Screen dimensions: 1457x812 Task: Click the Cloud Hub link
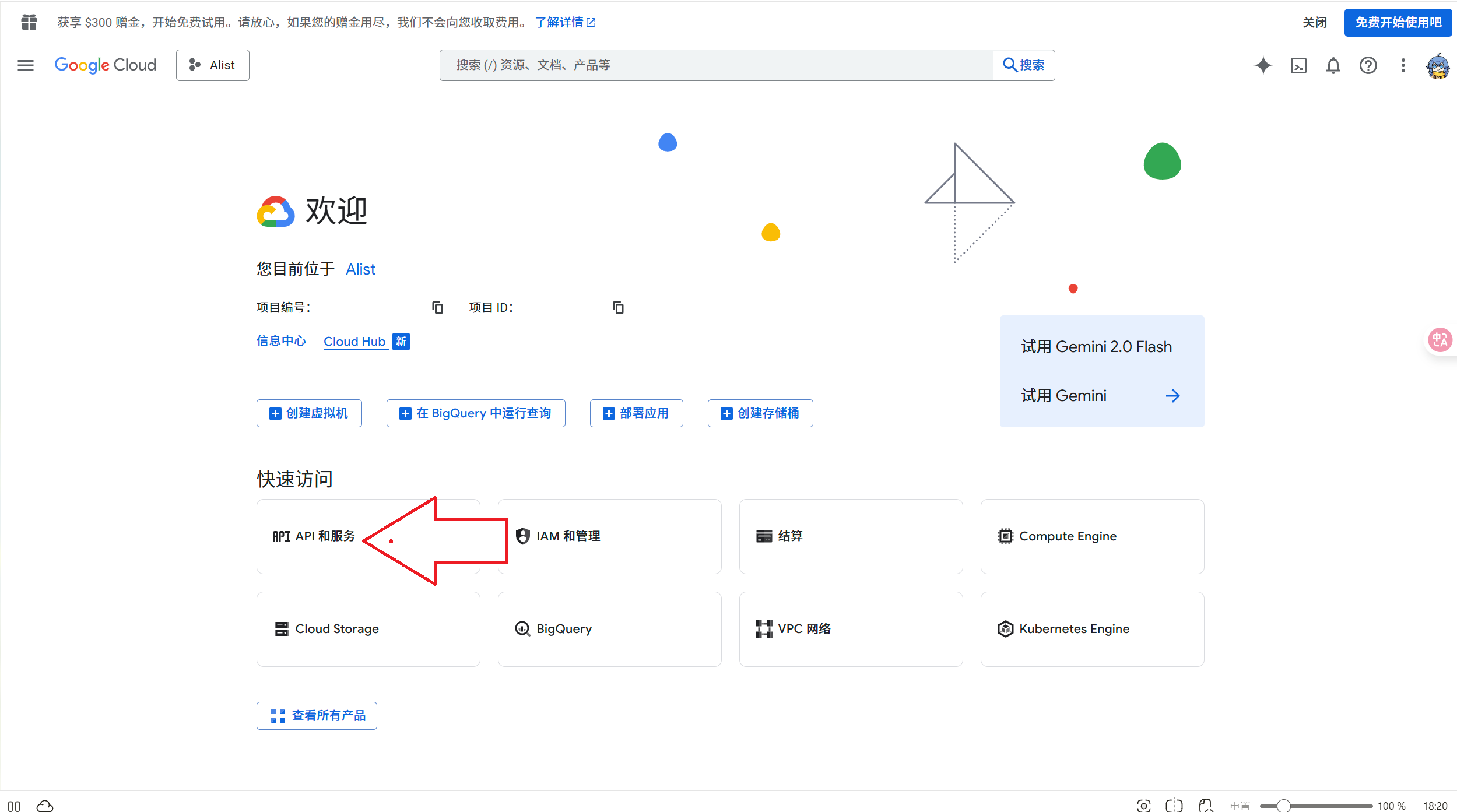[x=354, y=342]
